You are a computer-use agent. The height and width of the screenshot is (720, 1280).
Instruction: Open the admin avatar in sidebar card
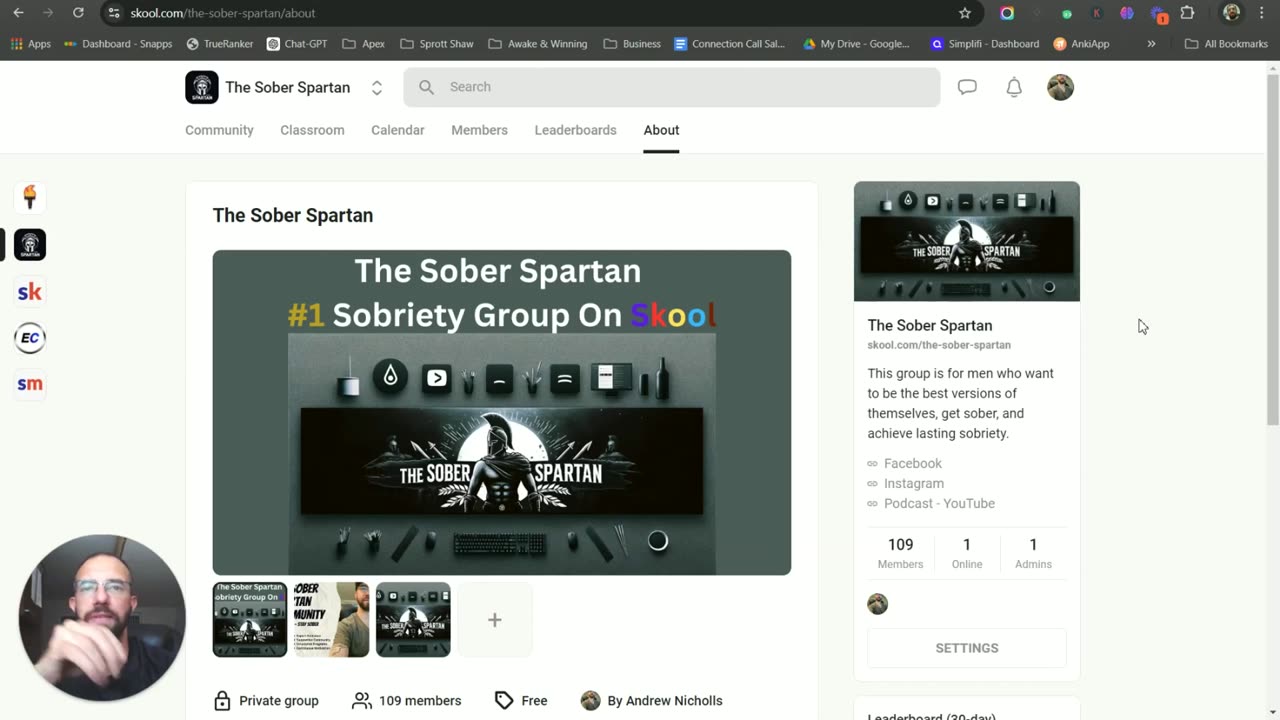878,604
